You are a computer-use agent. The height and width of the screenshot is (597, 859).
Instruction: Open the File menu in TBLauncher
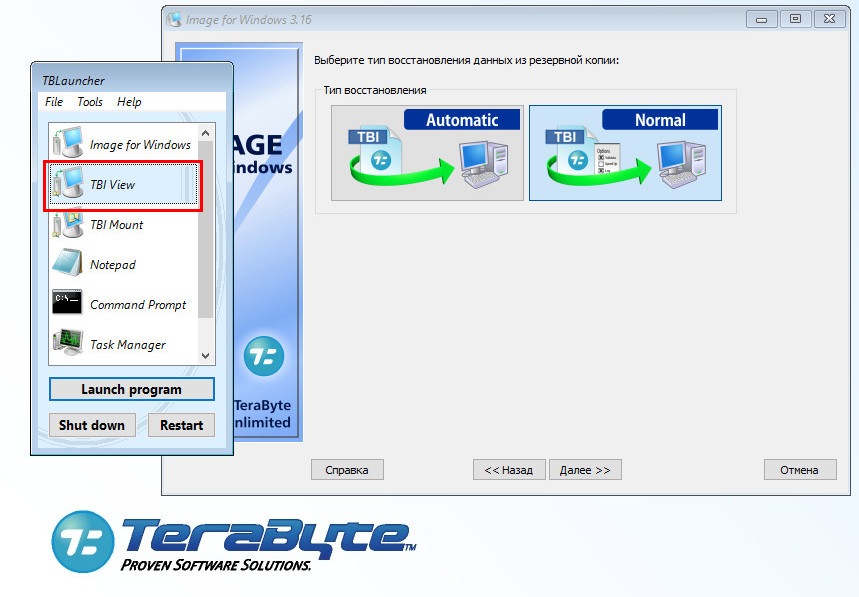[x=54, y=102]
